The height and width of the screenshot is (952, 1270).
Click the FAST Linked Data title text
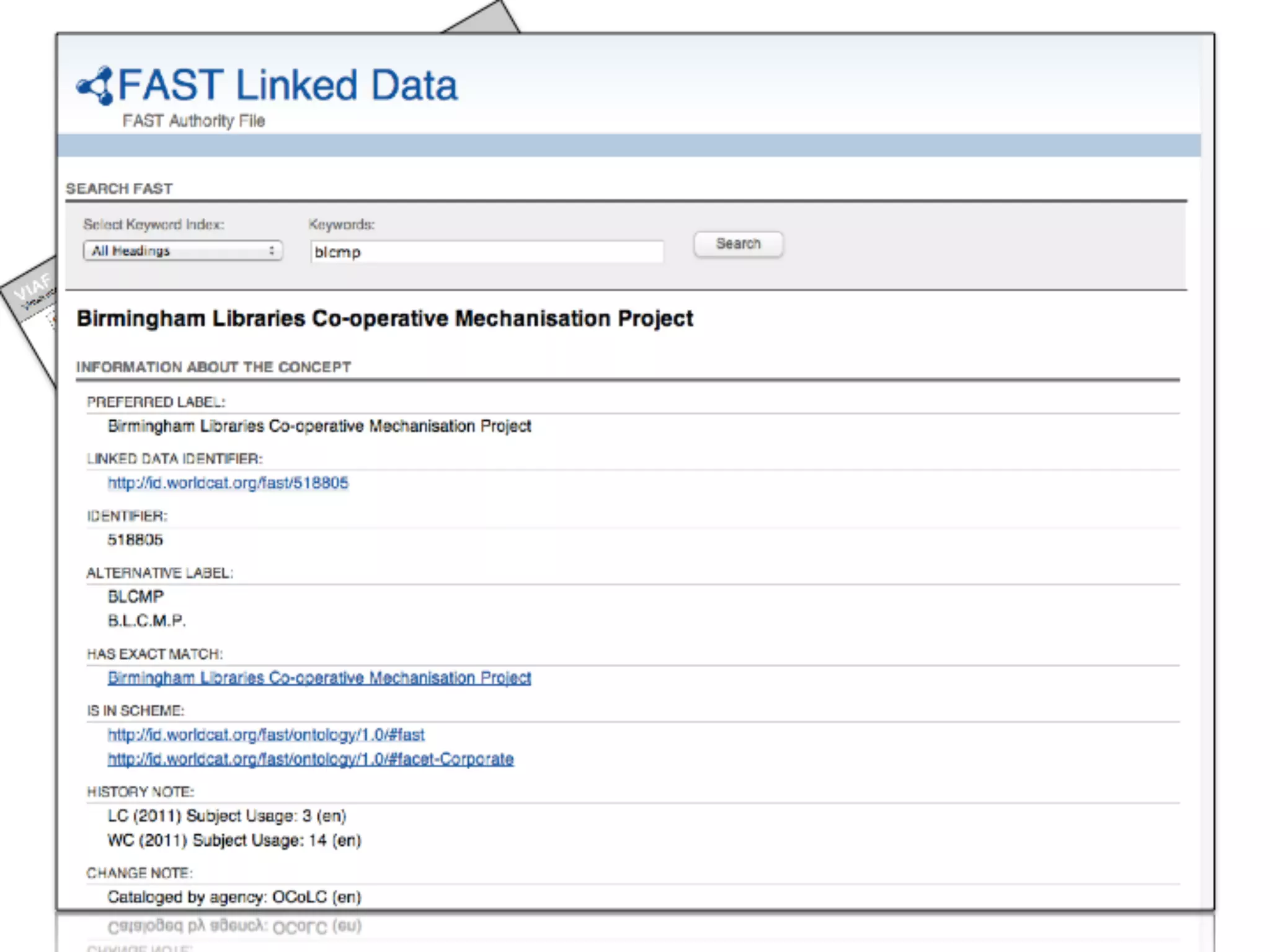[x=287, y=85]
